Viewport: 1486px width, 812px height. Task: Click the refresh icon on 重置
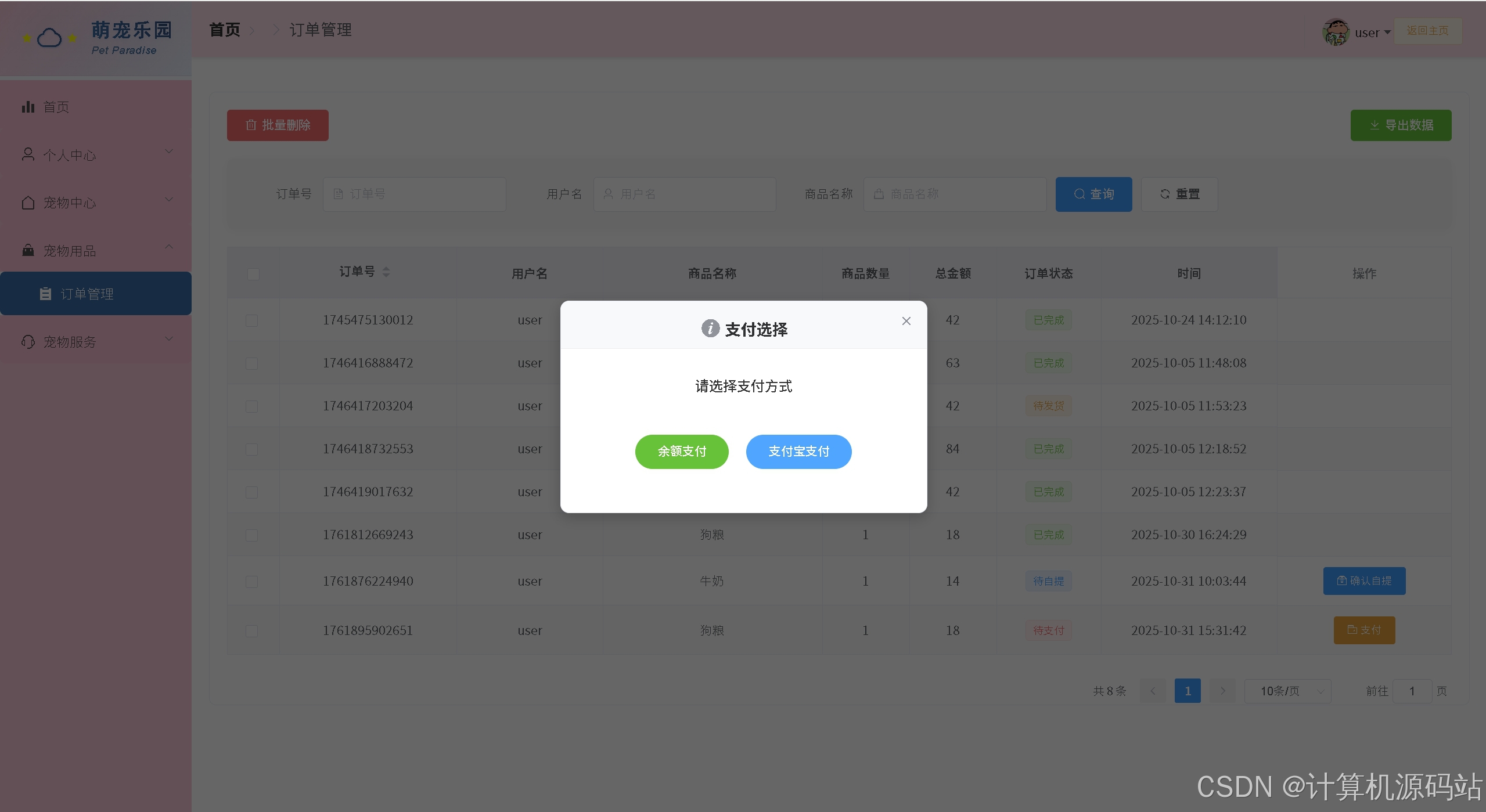coord(1165,194)
